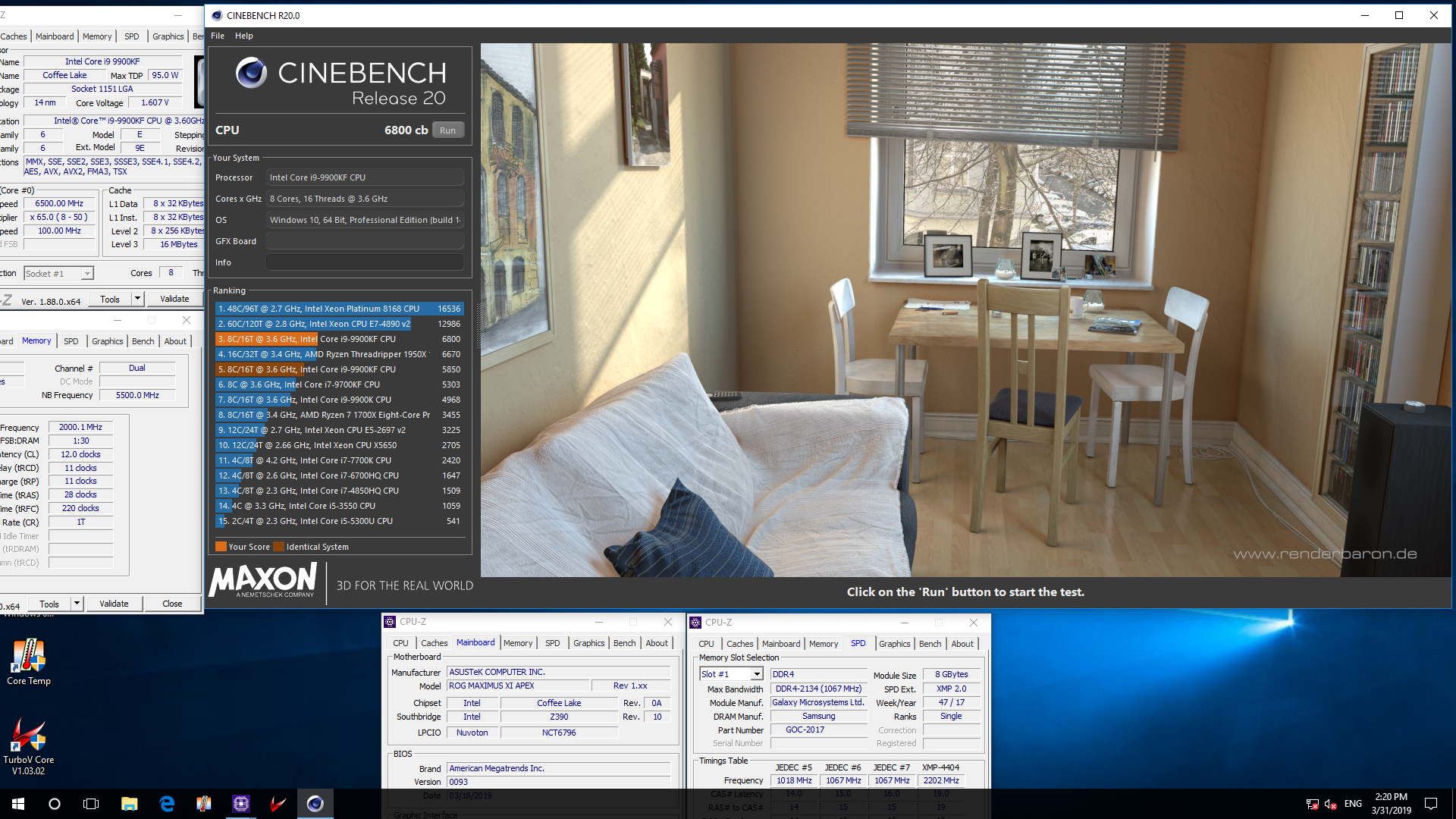The image size is (1456, 819).
Task: Open SPD tab in CPU-Z Memory window
Action: point(71,341)
